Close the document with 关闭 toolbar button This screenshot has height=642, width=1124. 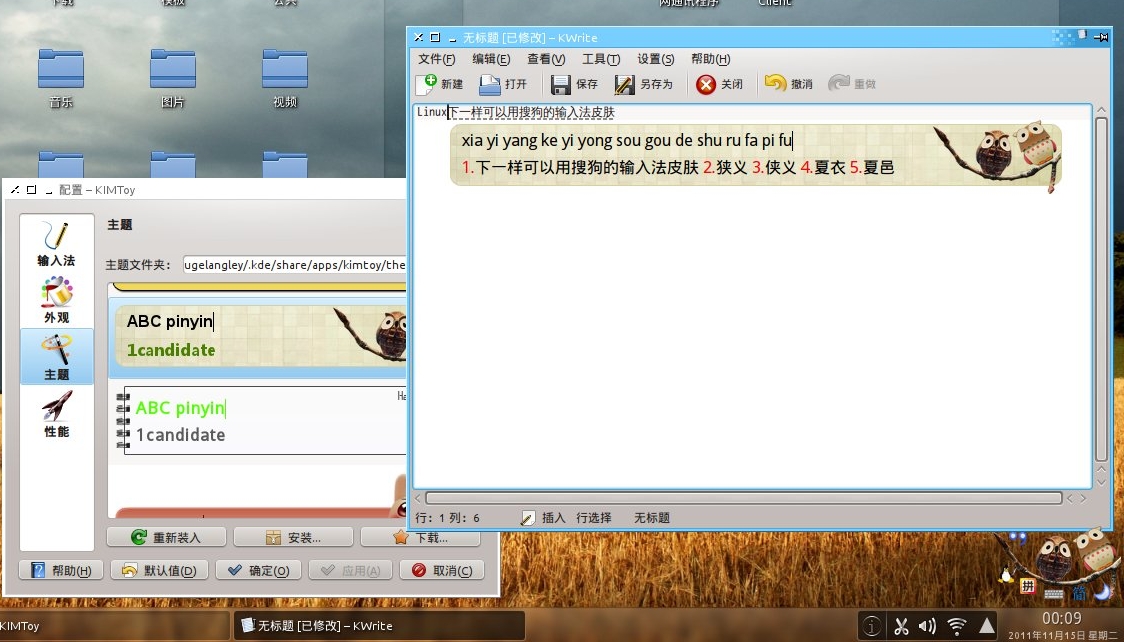point(719,84)
